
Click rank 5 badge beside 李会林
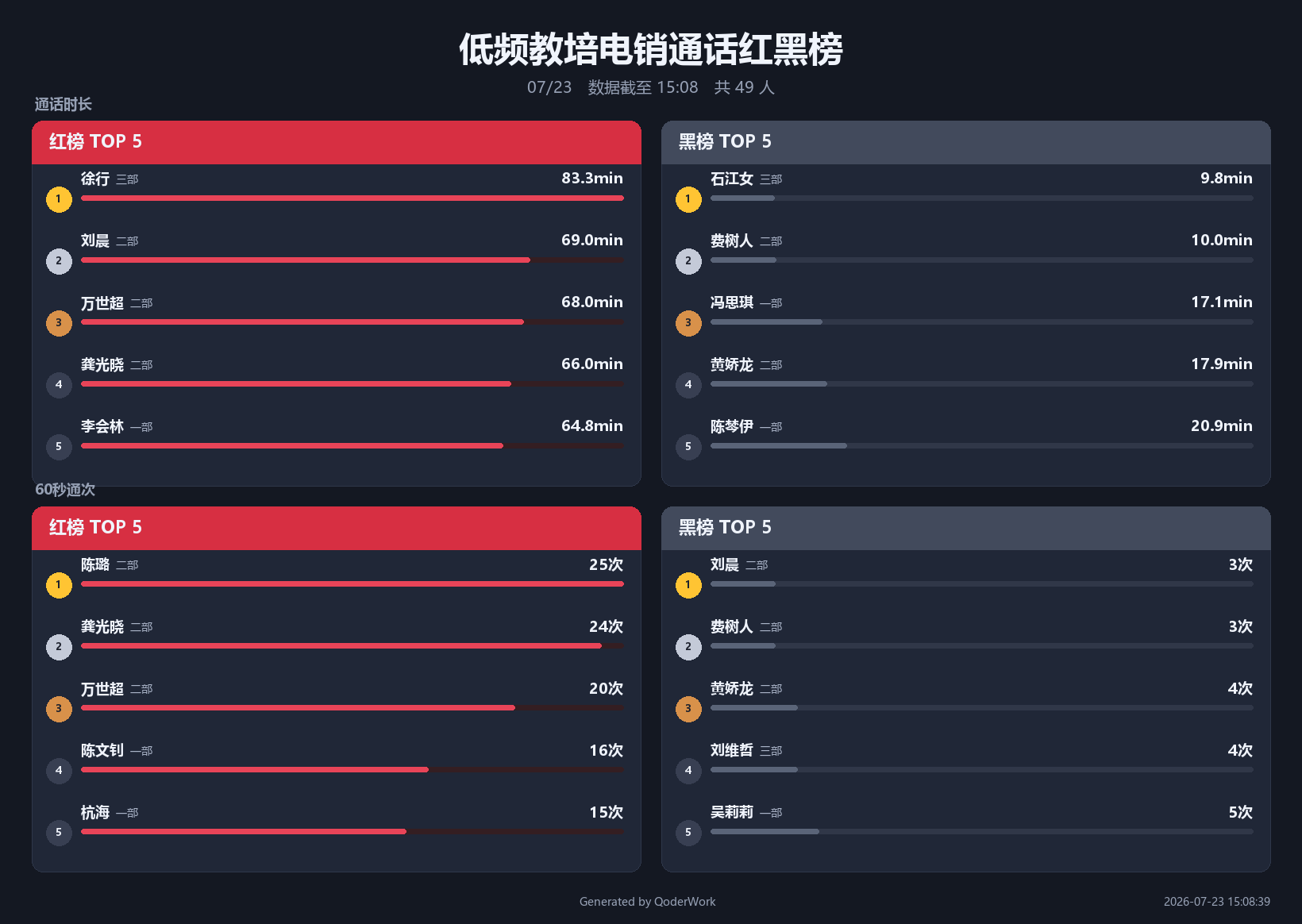(59, 447)
